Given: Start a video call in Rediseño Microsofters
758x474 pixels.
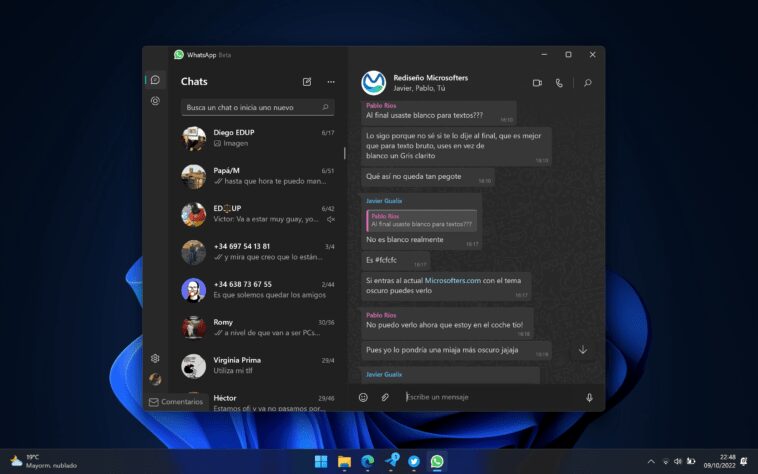Looking at the screenshot, I should (537, 83).
